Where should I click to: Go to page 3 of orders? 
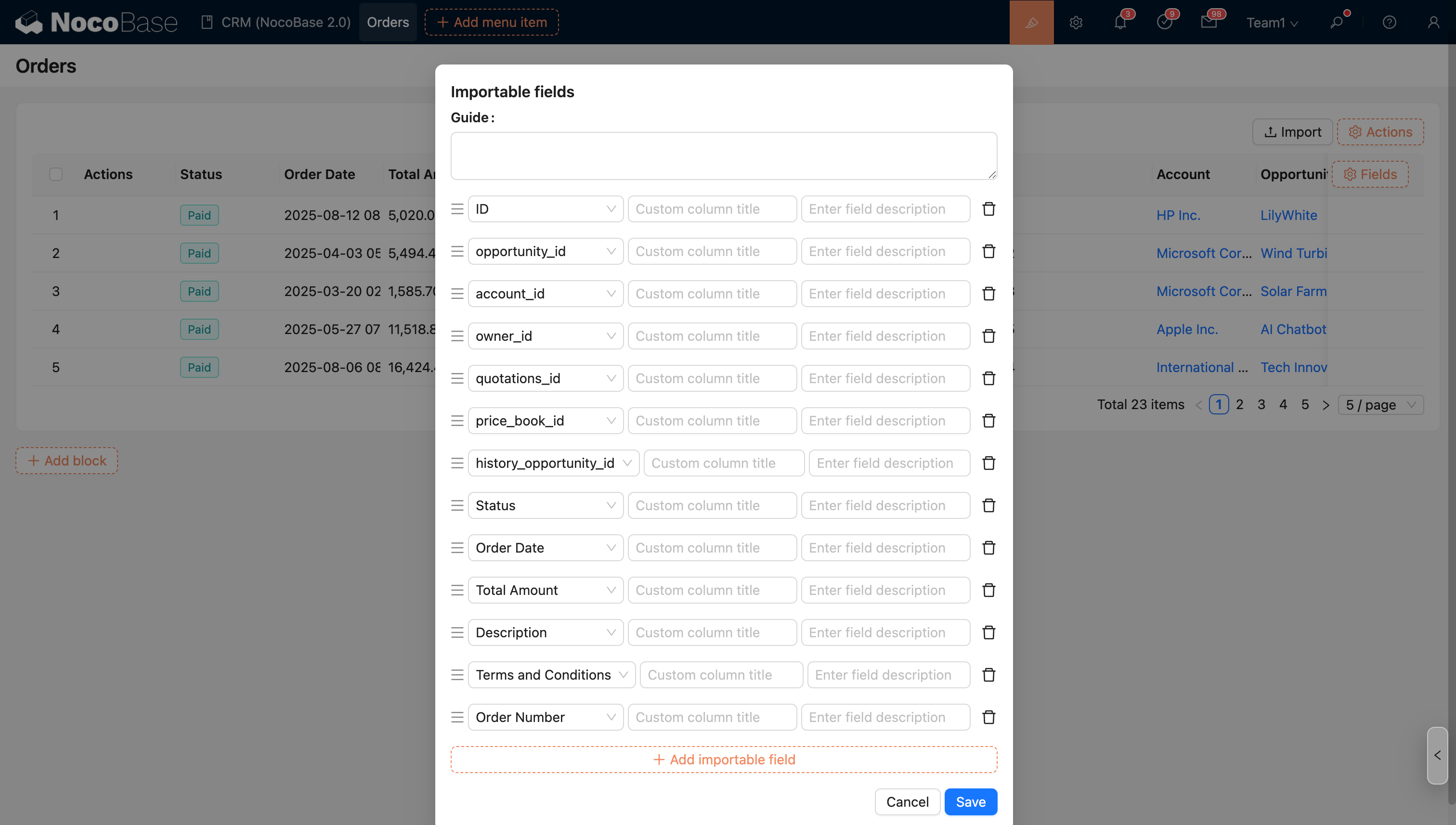[x=1261, y=405]
